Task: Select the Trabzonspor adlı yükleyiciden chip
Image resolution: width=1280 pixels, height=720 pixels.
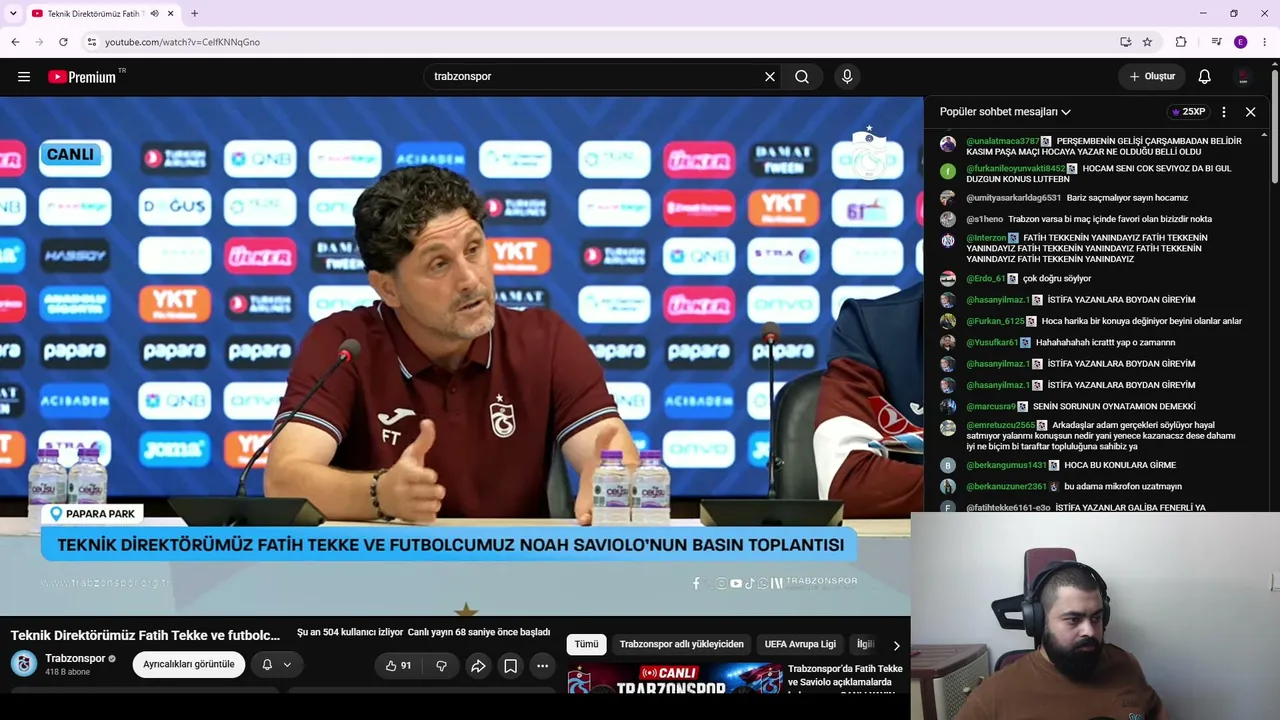Action: [682, 645]
